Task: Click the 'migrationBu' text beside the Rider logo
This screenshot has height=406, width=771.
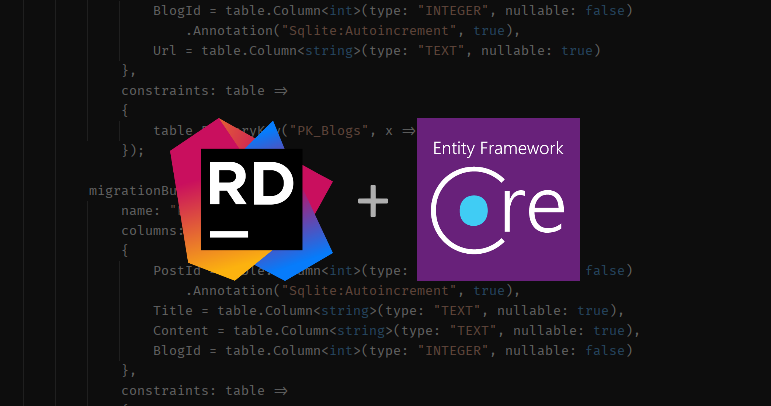Action: [133, 191]
